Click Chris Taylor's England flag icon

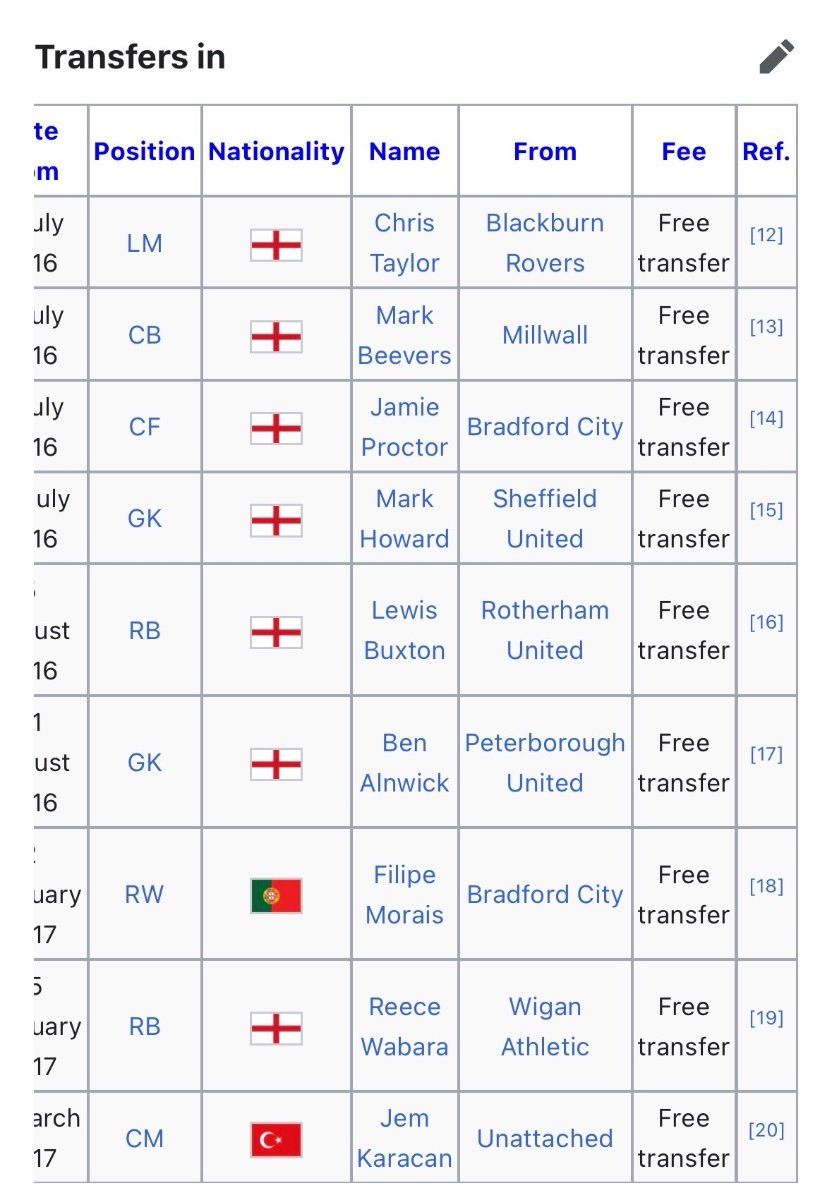276,244
